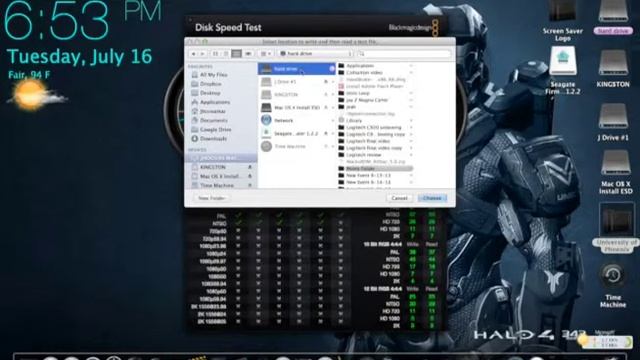Screen dimensions: 640x360
Task: Switch file dialog to Cover Flow view
Action: 248,53
